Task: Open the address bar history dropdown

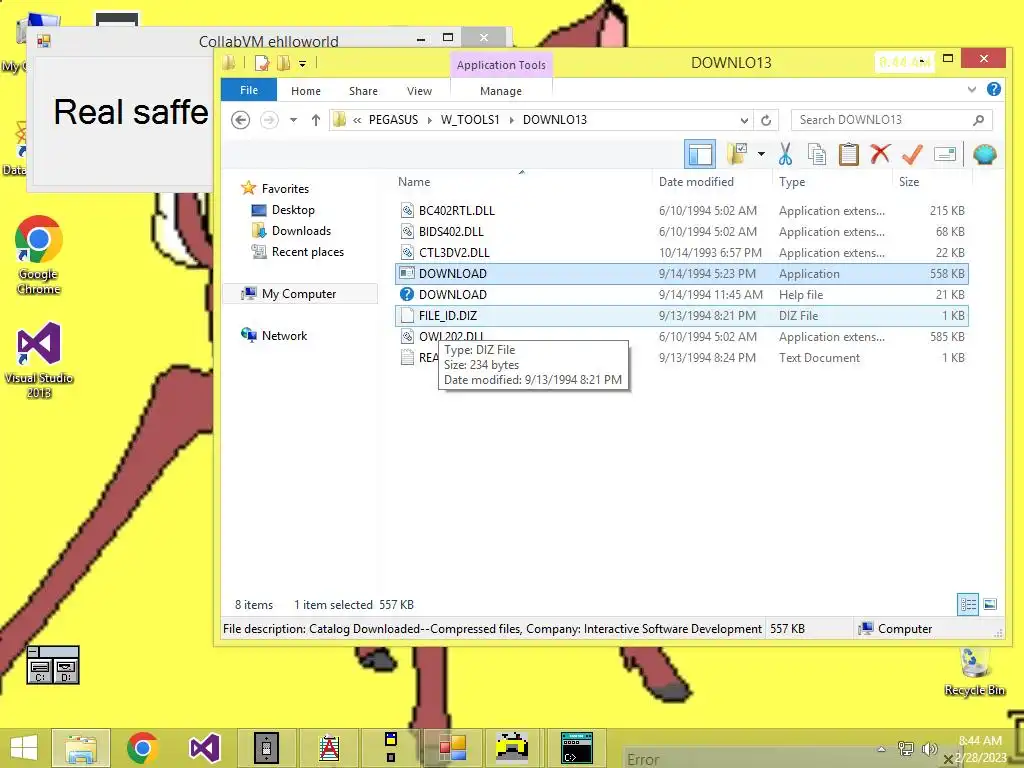Action: (744, 120)
